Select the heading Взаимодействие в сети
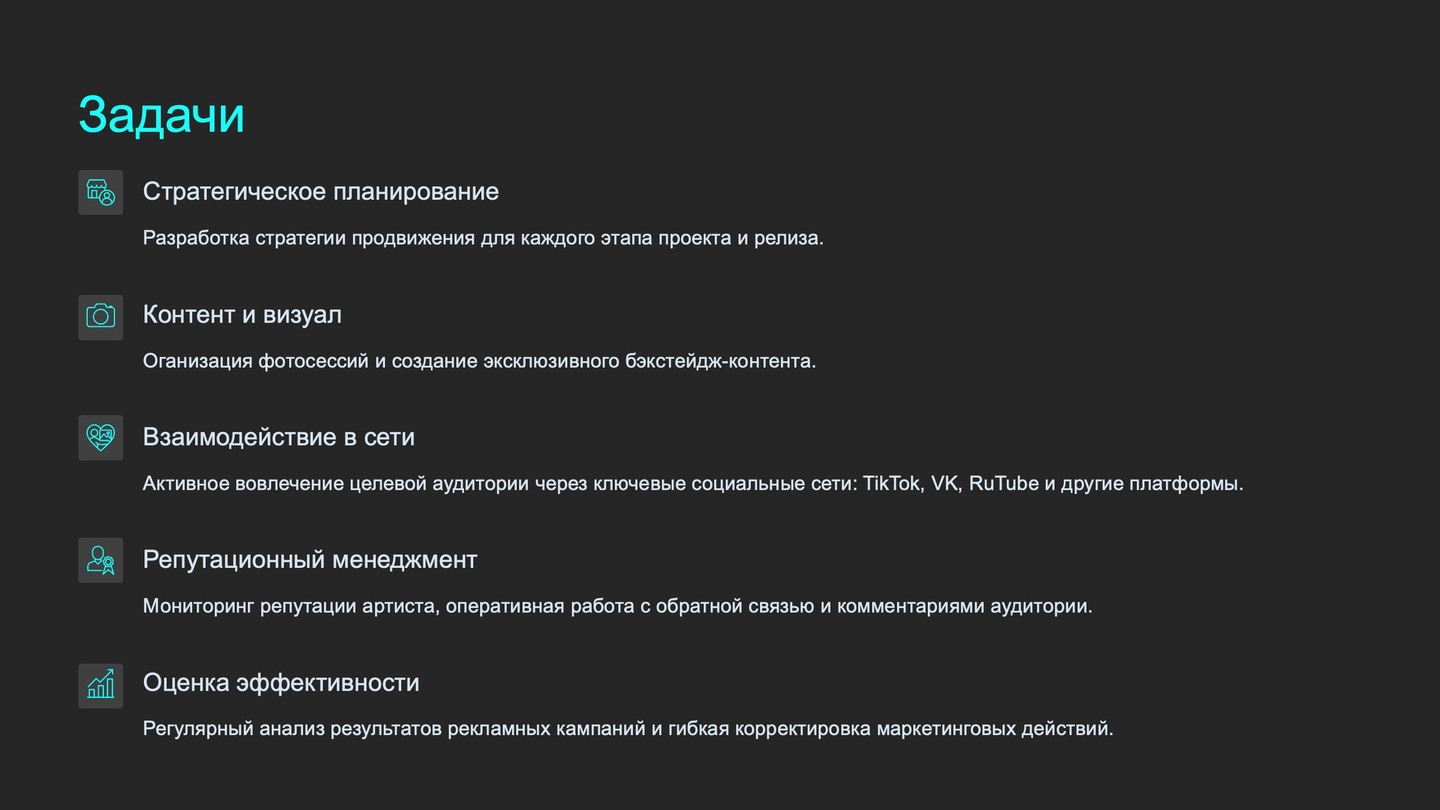This screenshot has height=810, width=1440. pos(278,437)
